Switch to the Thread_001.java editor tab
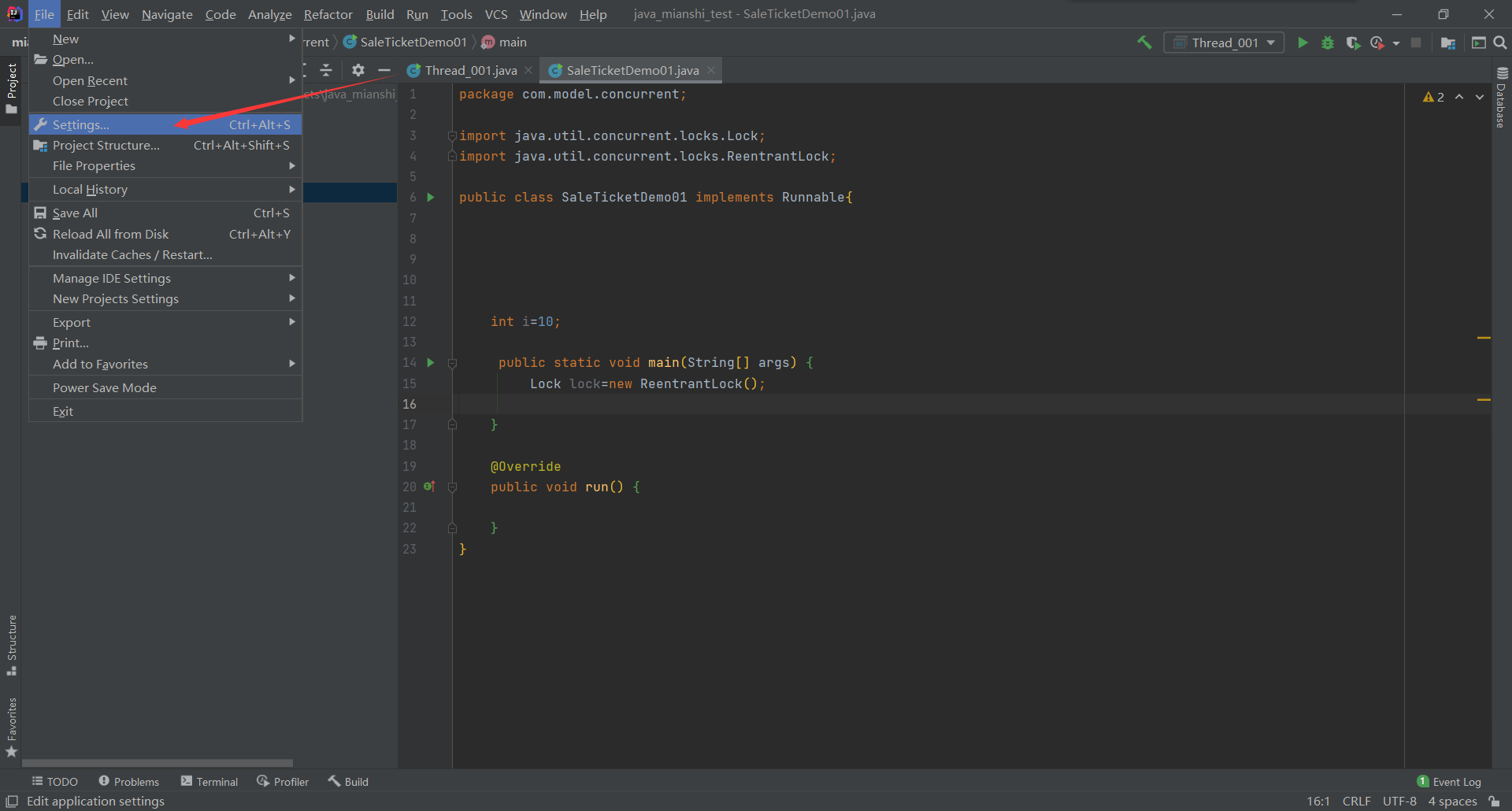This screenshot has height=811, width=1512. 470,70
